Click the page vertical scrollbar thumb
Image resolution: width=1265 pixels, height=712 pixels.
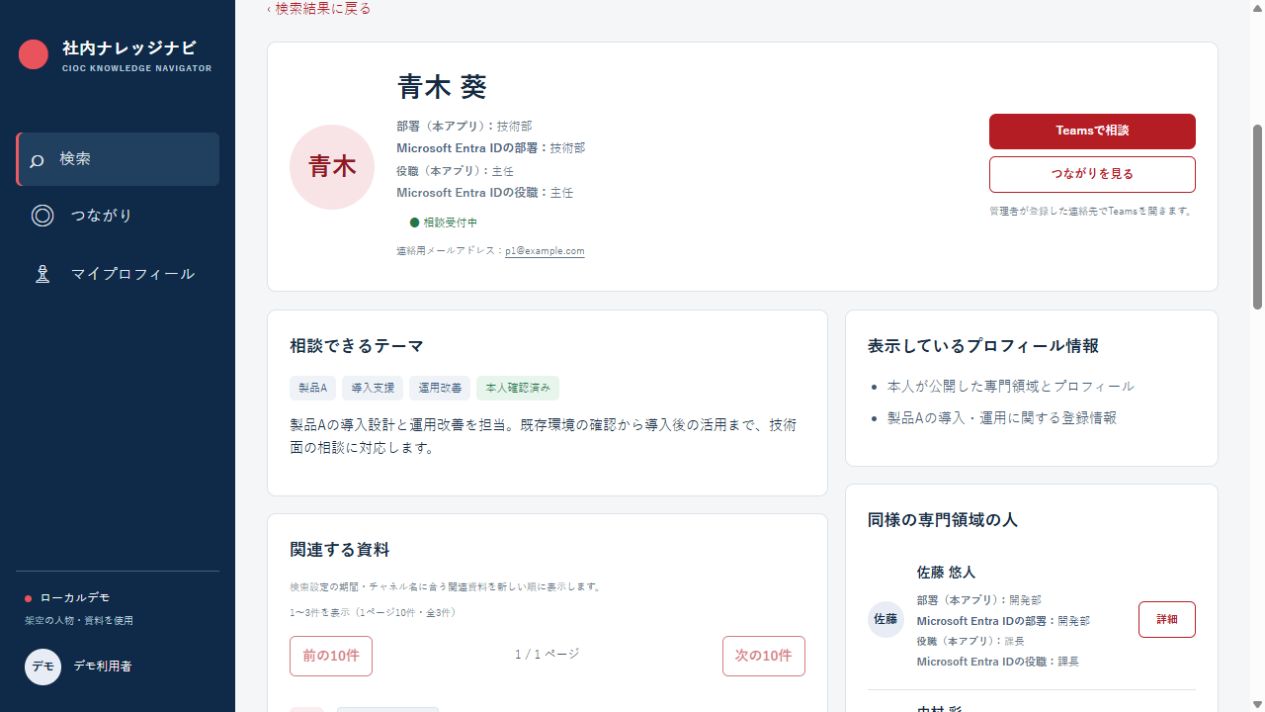pyautogui.click(x=1257, y=216)
